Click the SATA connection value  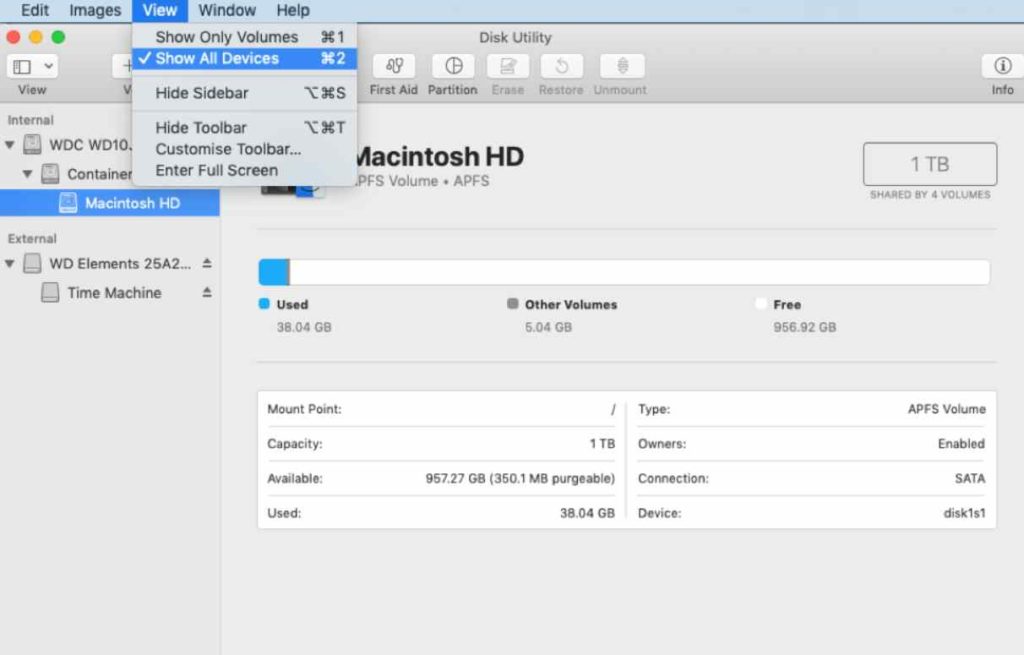(x=970, y=479)
